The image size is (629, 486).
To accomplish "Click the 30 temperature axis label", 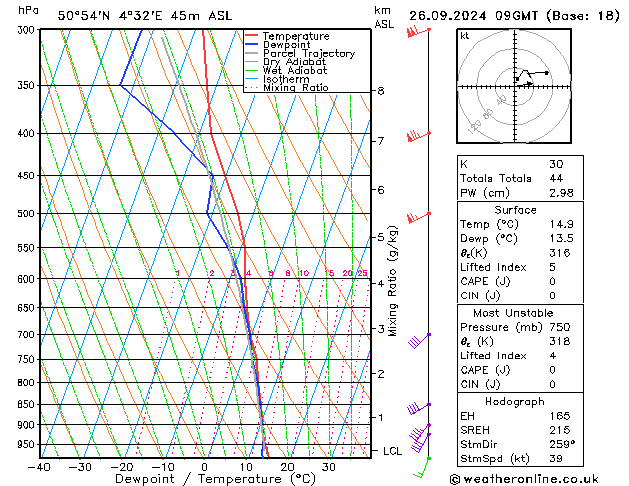I will (x=329, y=468).
